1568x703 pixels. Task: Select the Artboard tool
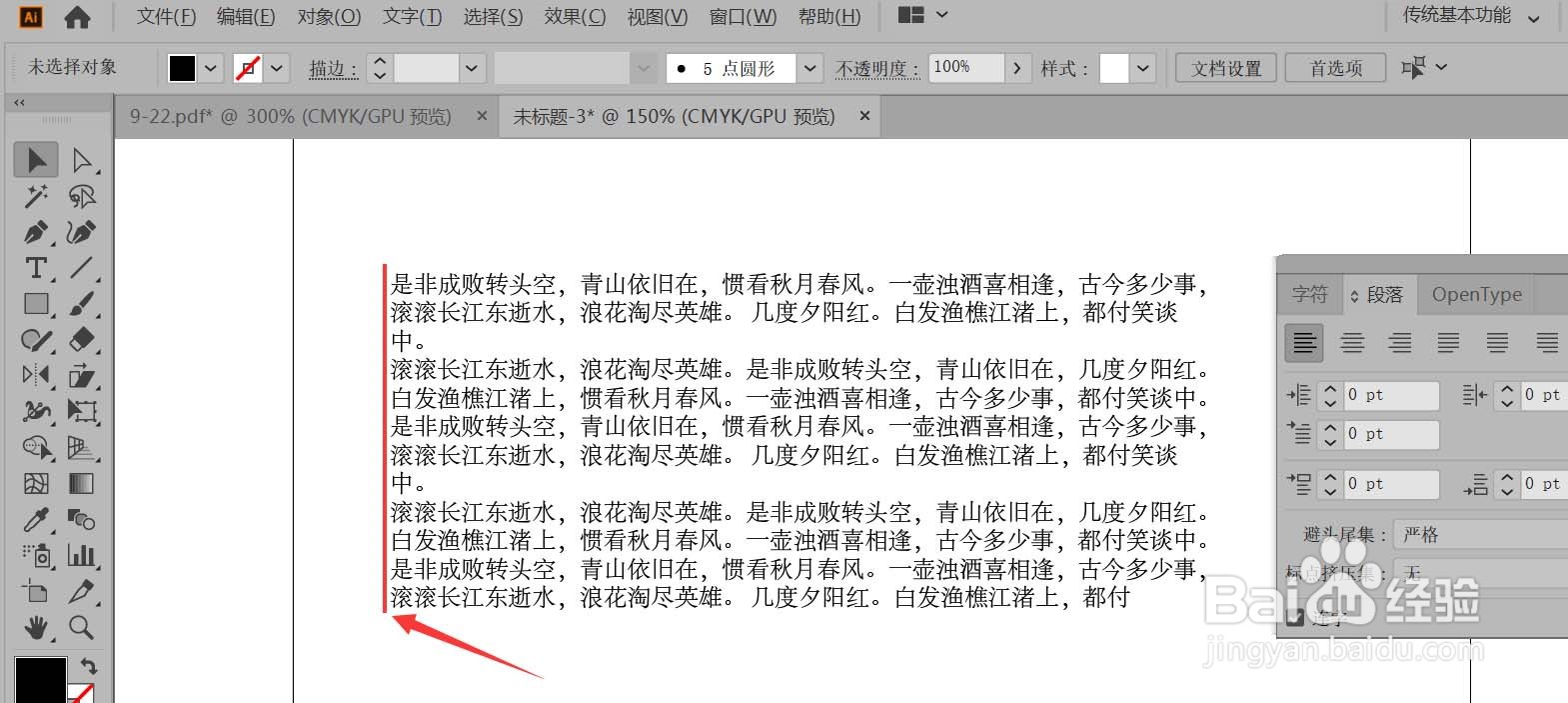[x=36, y=591]
